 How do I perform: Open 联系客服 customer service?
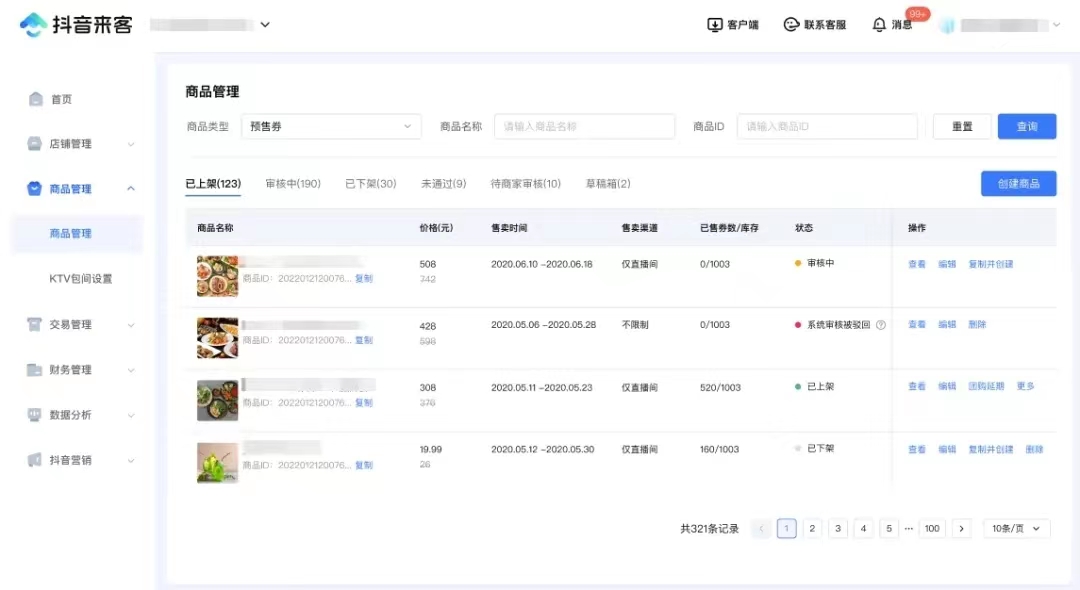point(815,24)
